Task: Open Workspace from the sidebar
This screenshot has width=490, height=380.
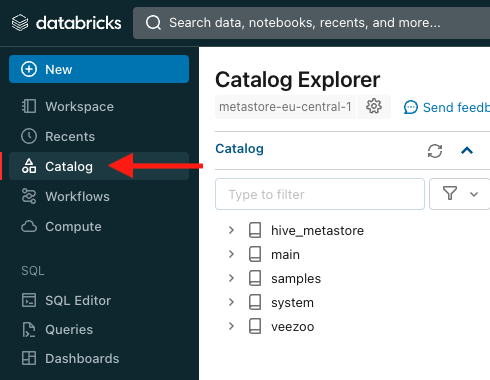Action: (99, 107)
